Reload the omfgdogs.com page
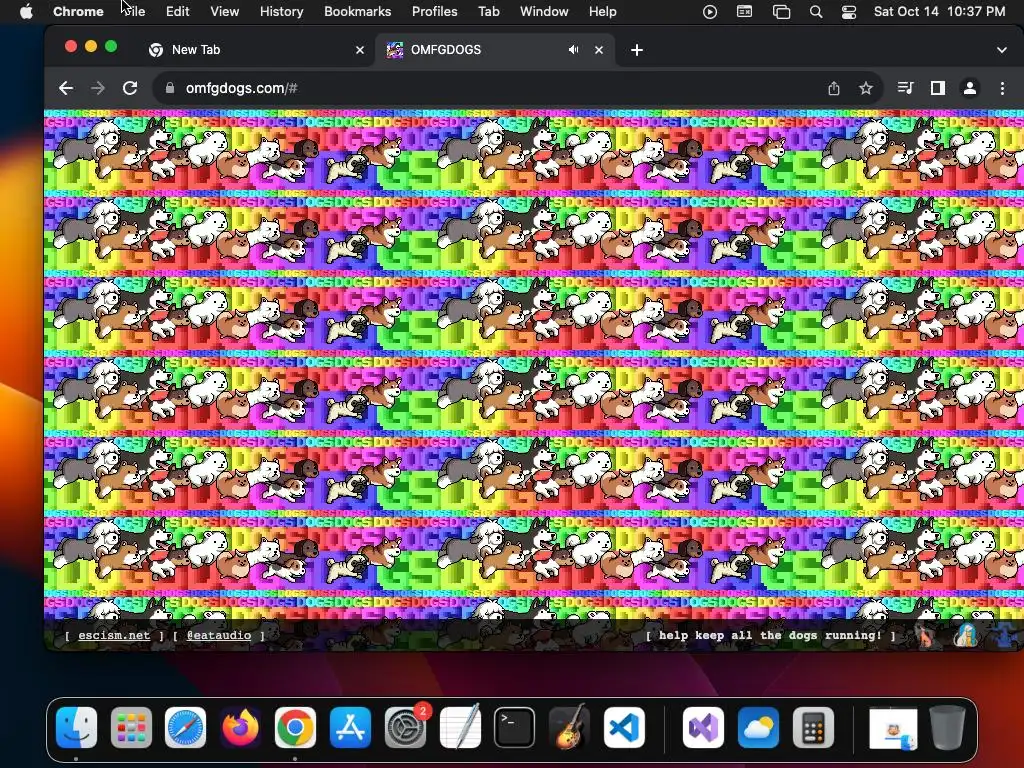Viewport: 1024px width, 768px height. [x=130, y=88]
